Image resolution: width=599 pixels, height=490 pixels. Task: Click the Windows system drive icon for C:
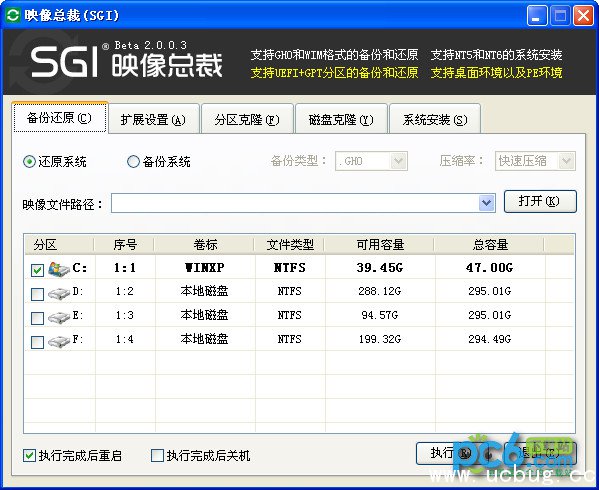pos(58,269)
